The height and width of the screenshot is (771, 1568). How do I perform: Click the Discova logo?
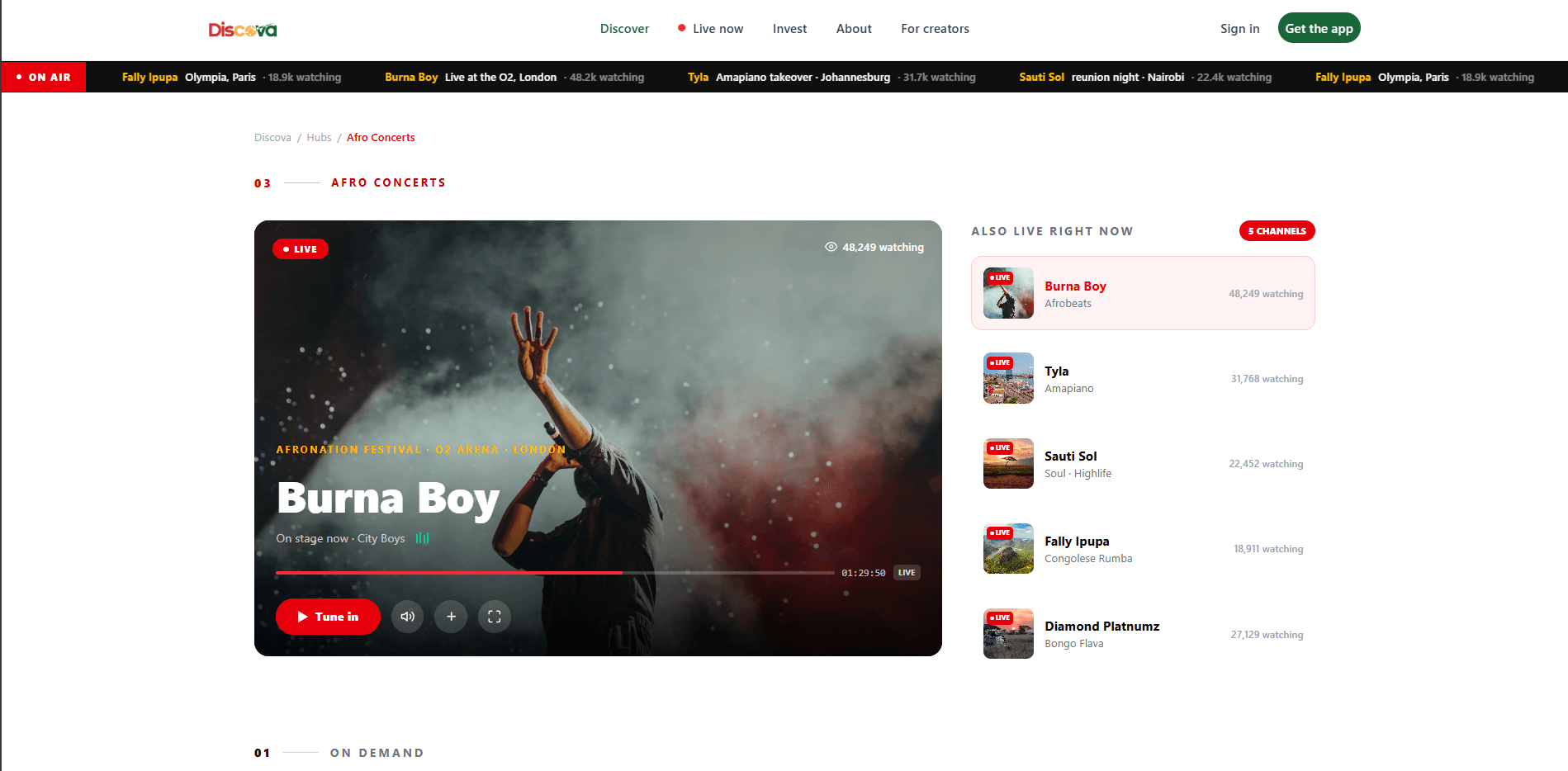pyautogui.click(x=242, y=30)
